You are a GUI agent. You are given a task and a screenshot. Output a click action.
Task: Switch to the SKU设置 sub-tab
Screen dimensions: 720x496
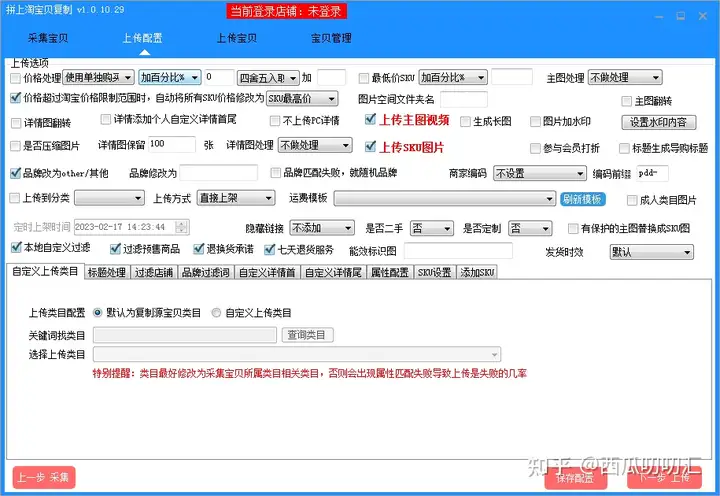pyautogui.click(x=434, y=272)
